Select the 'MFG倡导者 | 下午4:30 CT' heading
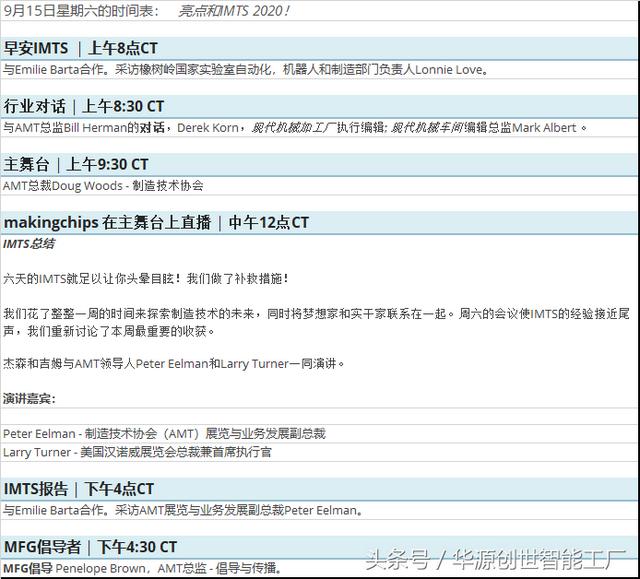This screenshot has height=579, width=640. pos(90,547)
